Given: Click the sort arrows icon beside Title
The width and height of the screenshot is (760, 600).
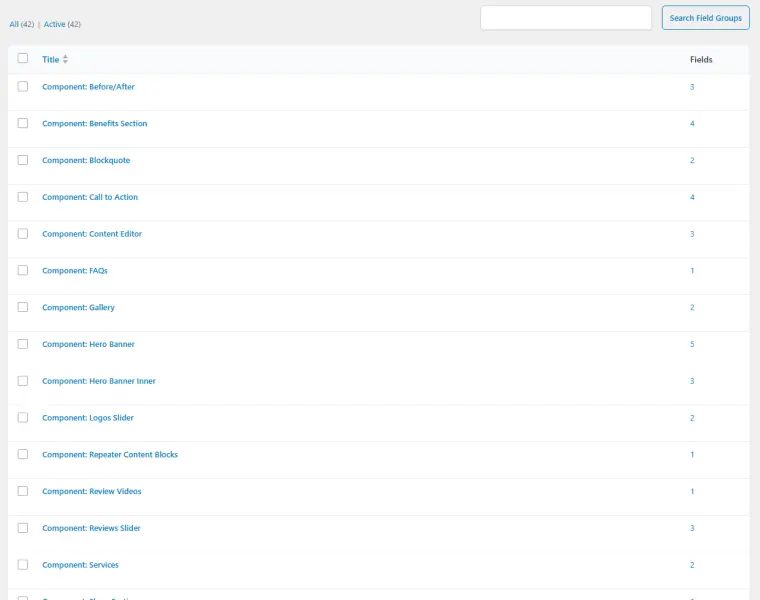Looking at the screenshot, I should (65, 60).
